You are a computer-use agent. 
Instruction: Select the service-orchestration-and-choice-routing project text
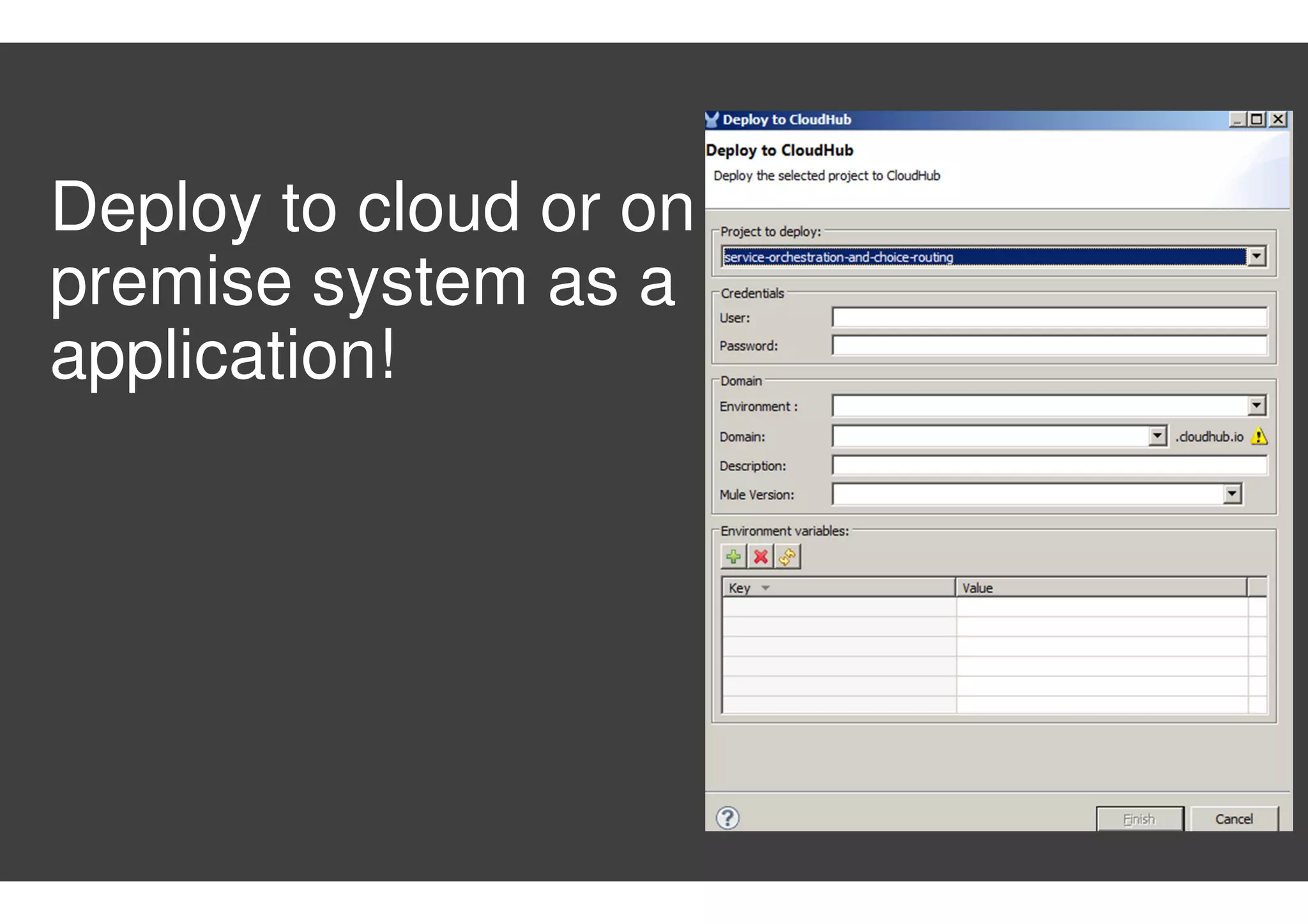click(x=839, y=257)
